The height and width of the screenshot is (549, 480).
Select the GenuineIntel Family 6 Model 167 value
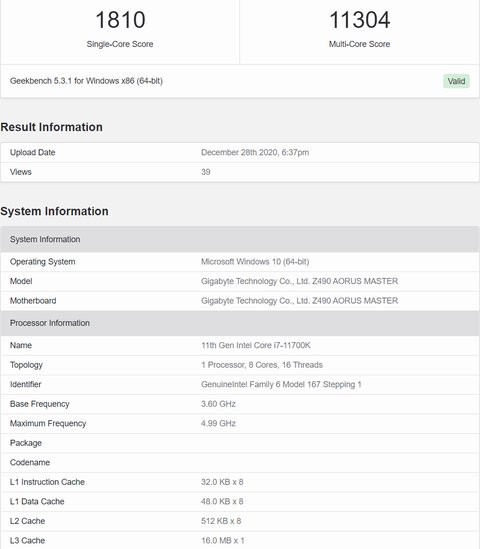pos(281,385)
